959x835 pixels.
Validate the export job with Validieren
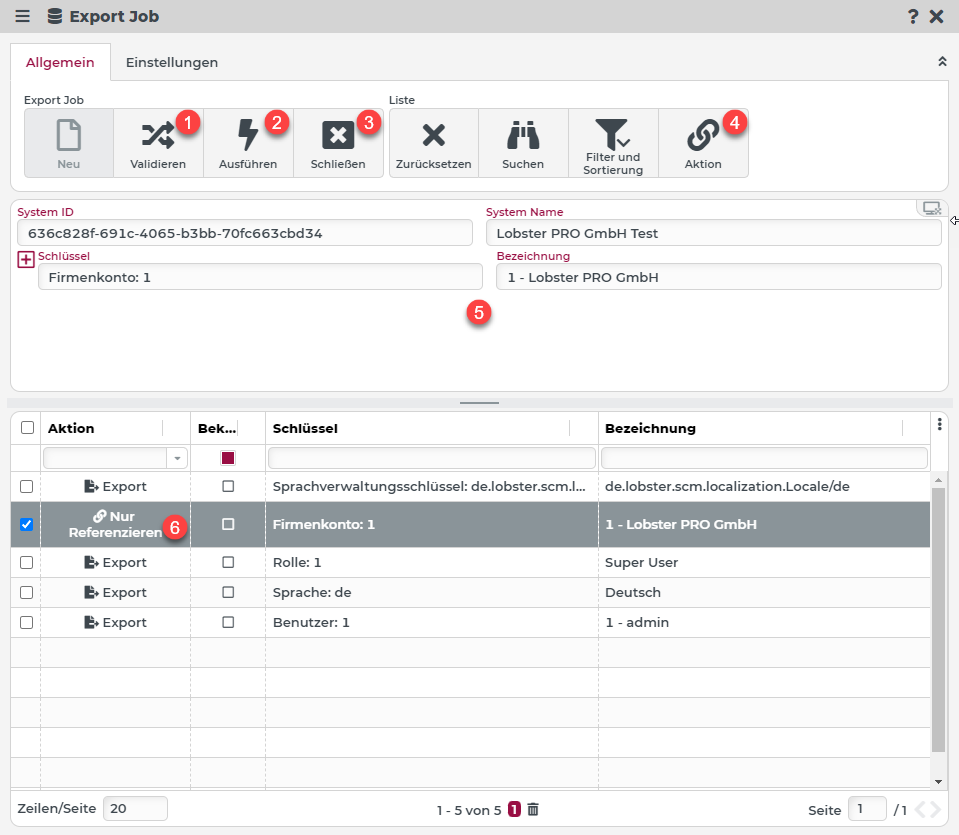click(x=158, y=143)
